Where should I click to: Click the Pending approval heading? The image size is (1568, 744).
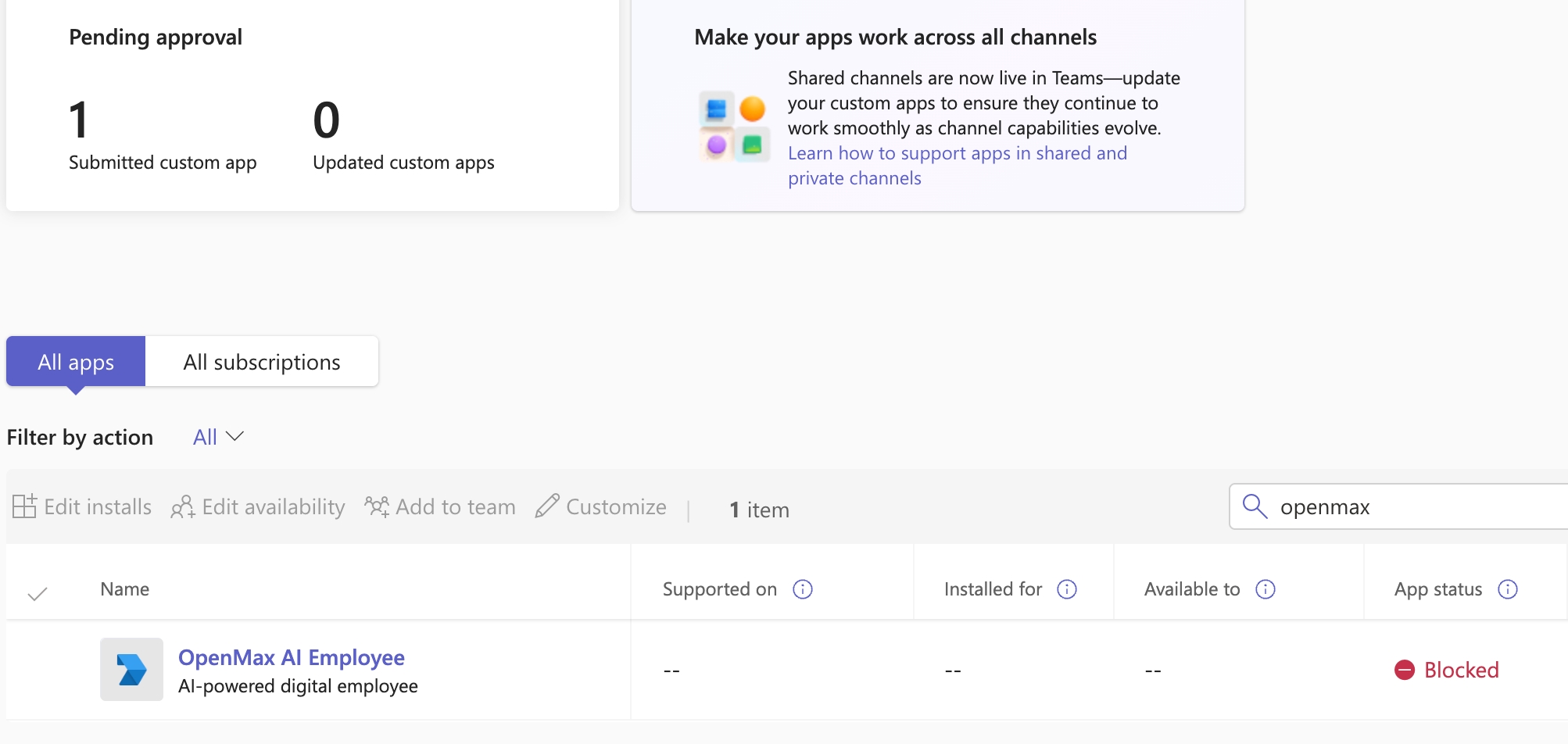156,38
